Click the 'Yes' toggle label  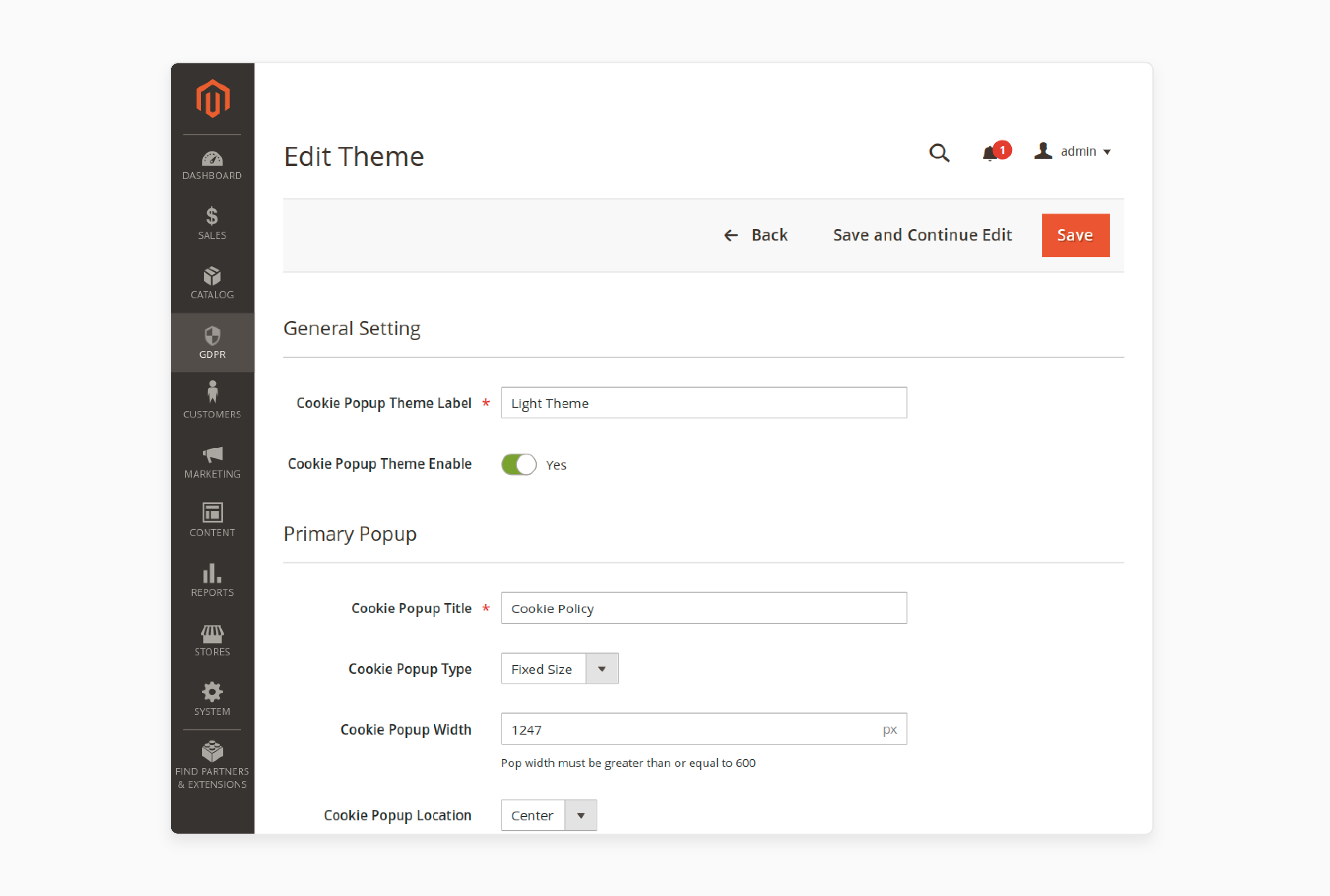556,465
